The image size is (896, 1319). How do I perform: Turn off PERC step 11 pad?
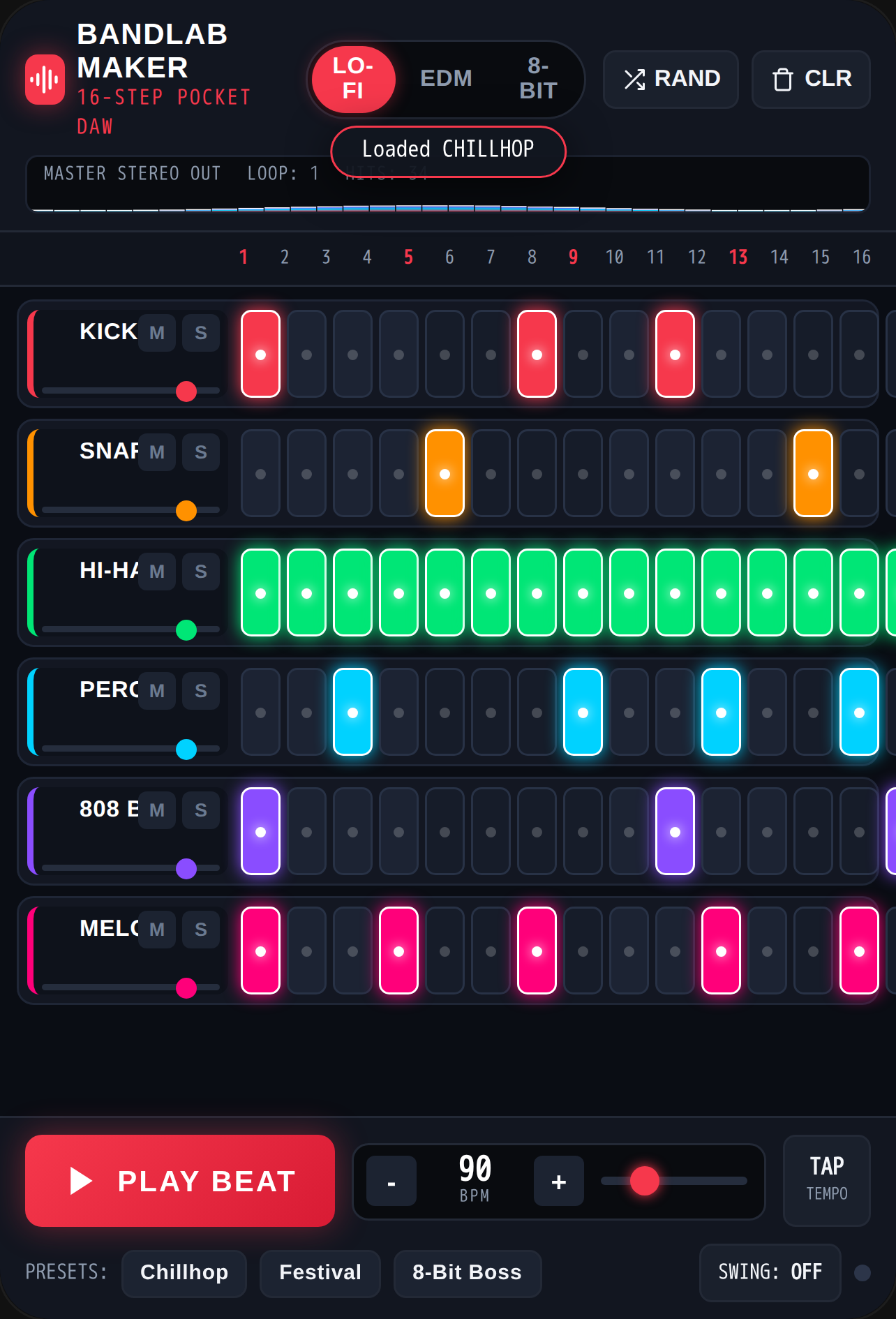(721, 712)
